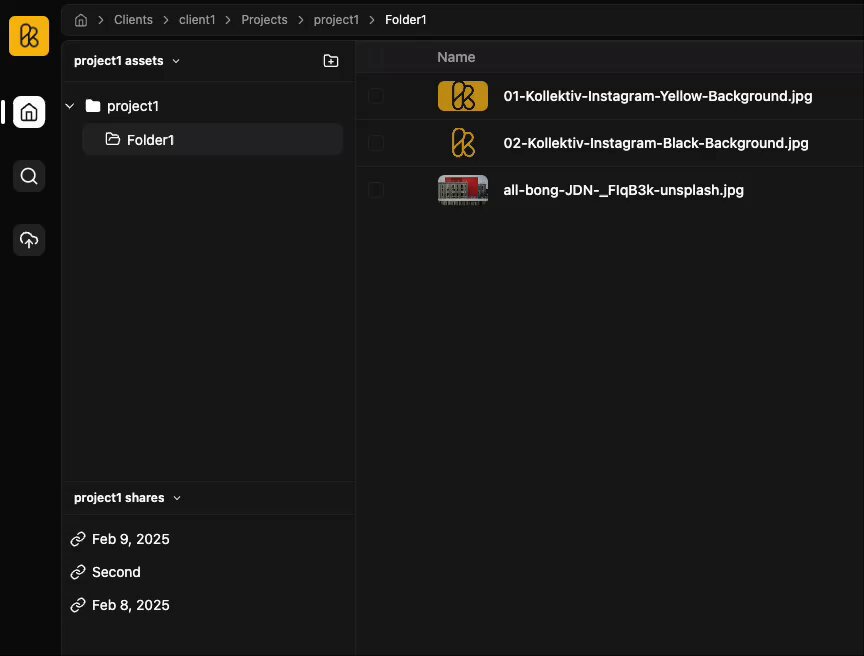Image resolution: width=864 pixels, height=656 pixels.
Task: Click the Kollektiv logo in sidebar
Action: [29, 36]
